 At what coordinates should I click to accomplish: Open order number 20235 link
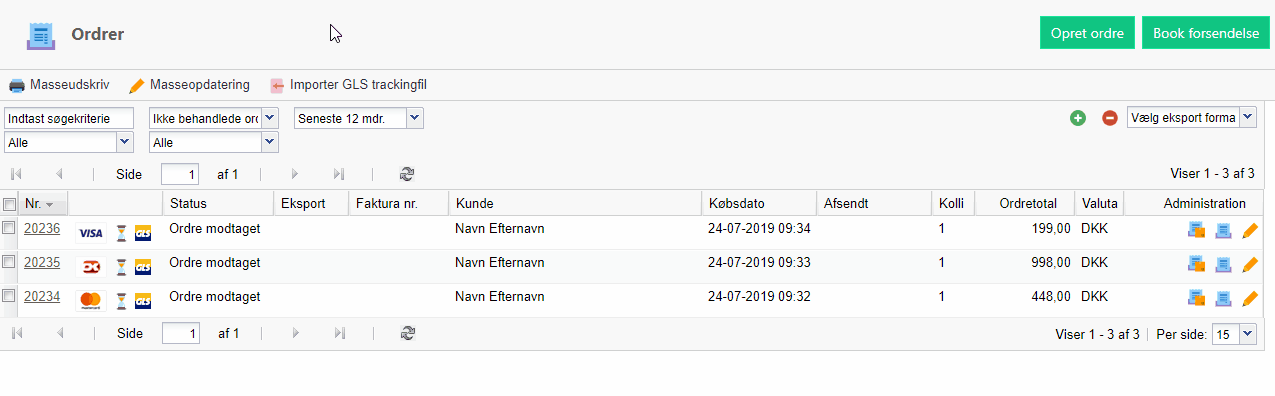click(x=42, y=262)
